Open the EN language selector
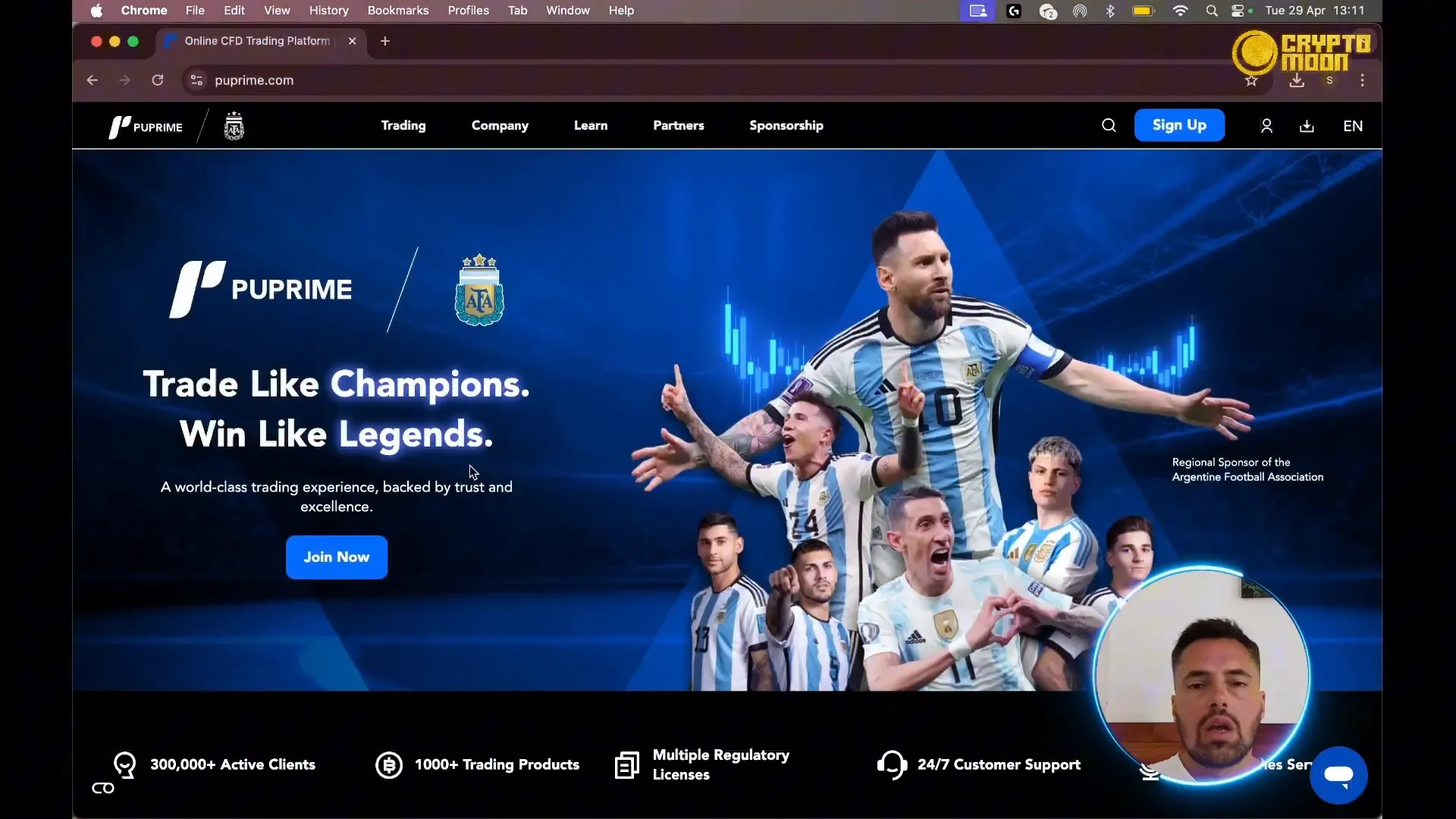Viewport: 1456px width, 819px height. 1353,126
